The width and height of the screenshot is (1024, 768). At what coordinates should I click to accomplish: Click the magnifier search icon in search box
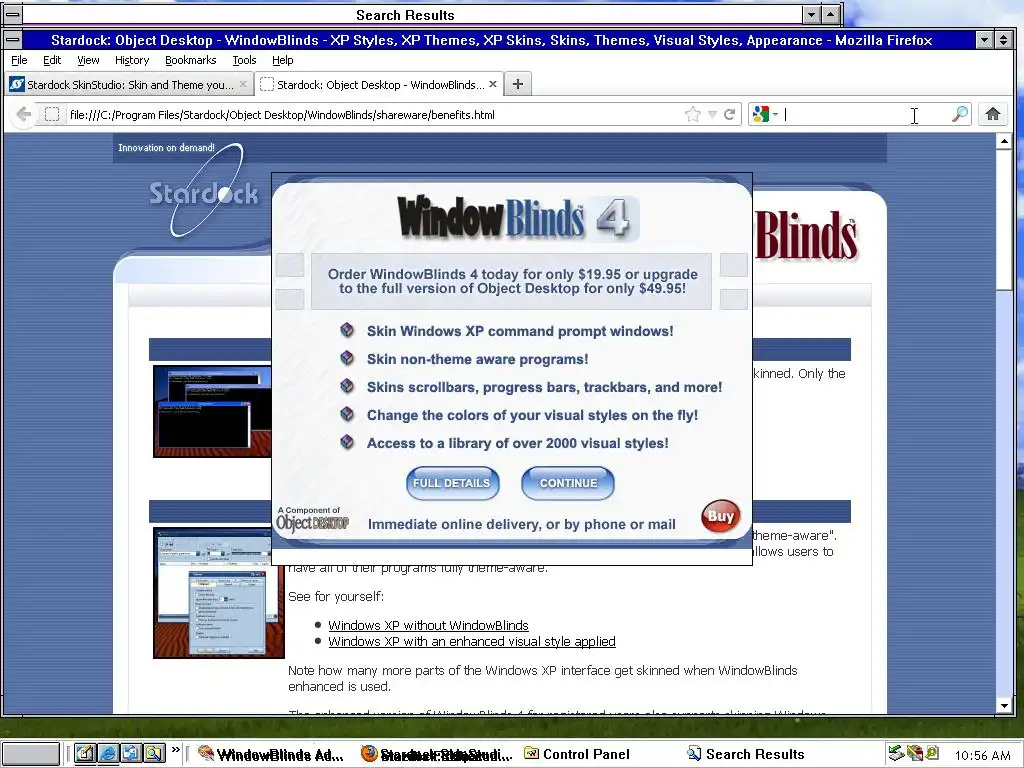click(x=959, y=114)
